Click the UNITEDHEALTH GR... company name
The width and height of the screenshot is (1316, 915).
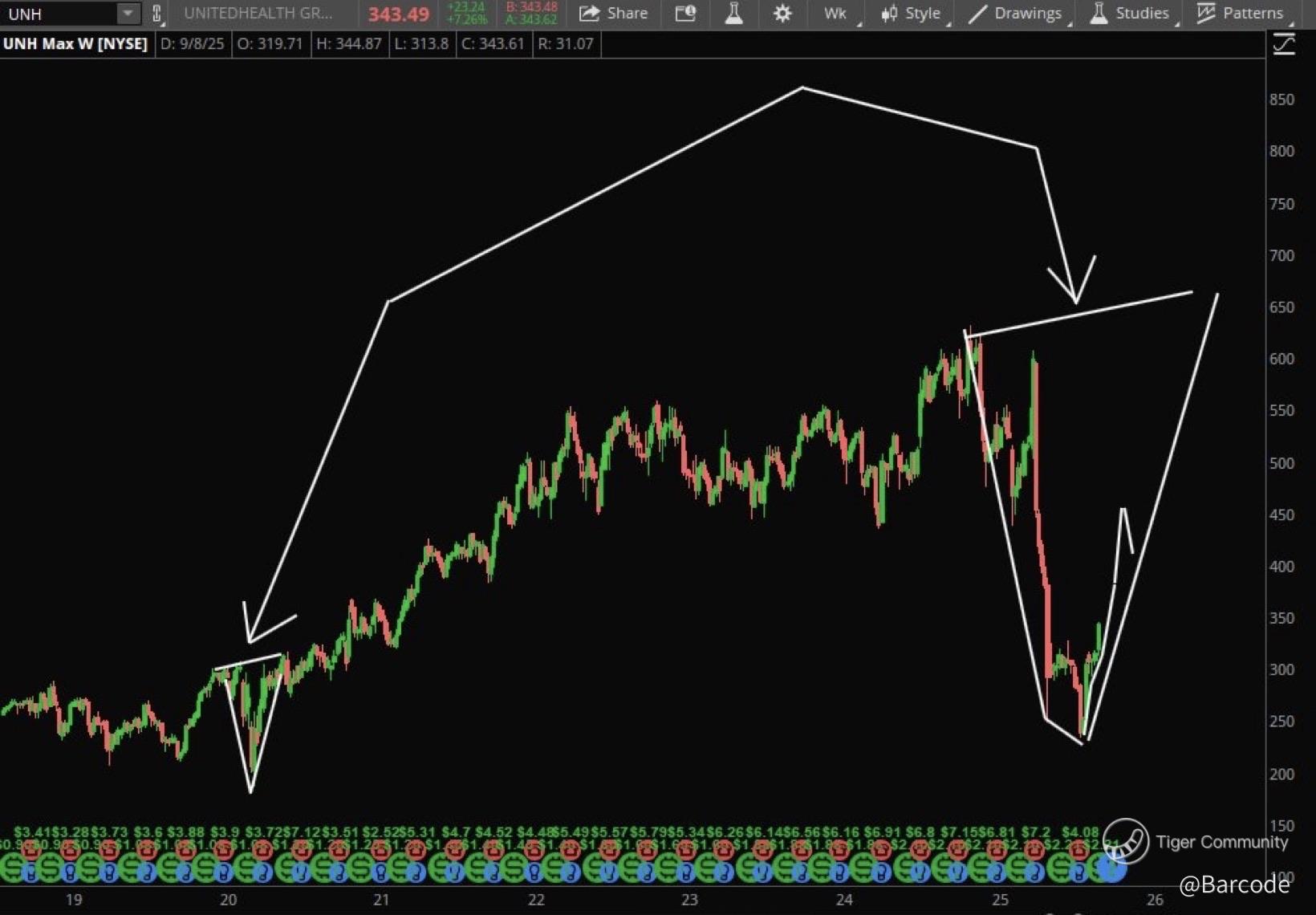point(258,13)
